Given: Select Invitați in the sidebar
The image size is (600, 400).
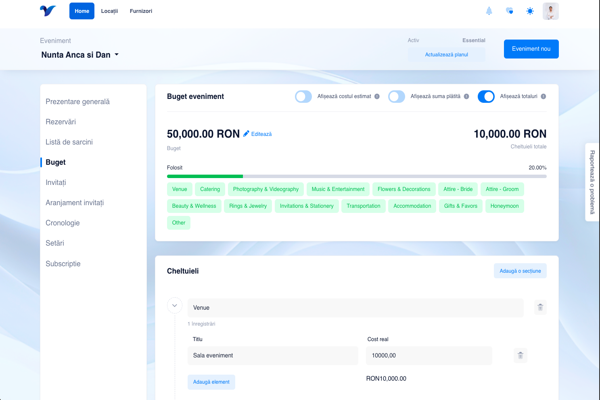Looking at the screenshot, I should [56, 182].
